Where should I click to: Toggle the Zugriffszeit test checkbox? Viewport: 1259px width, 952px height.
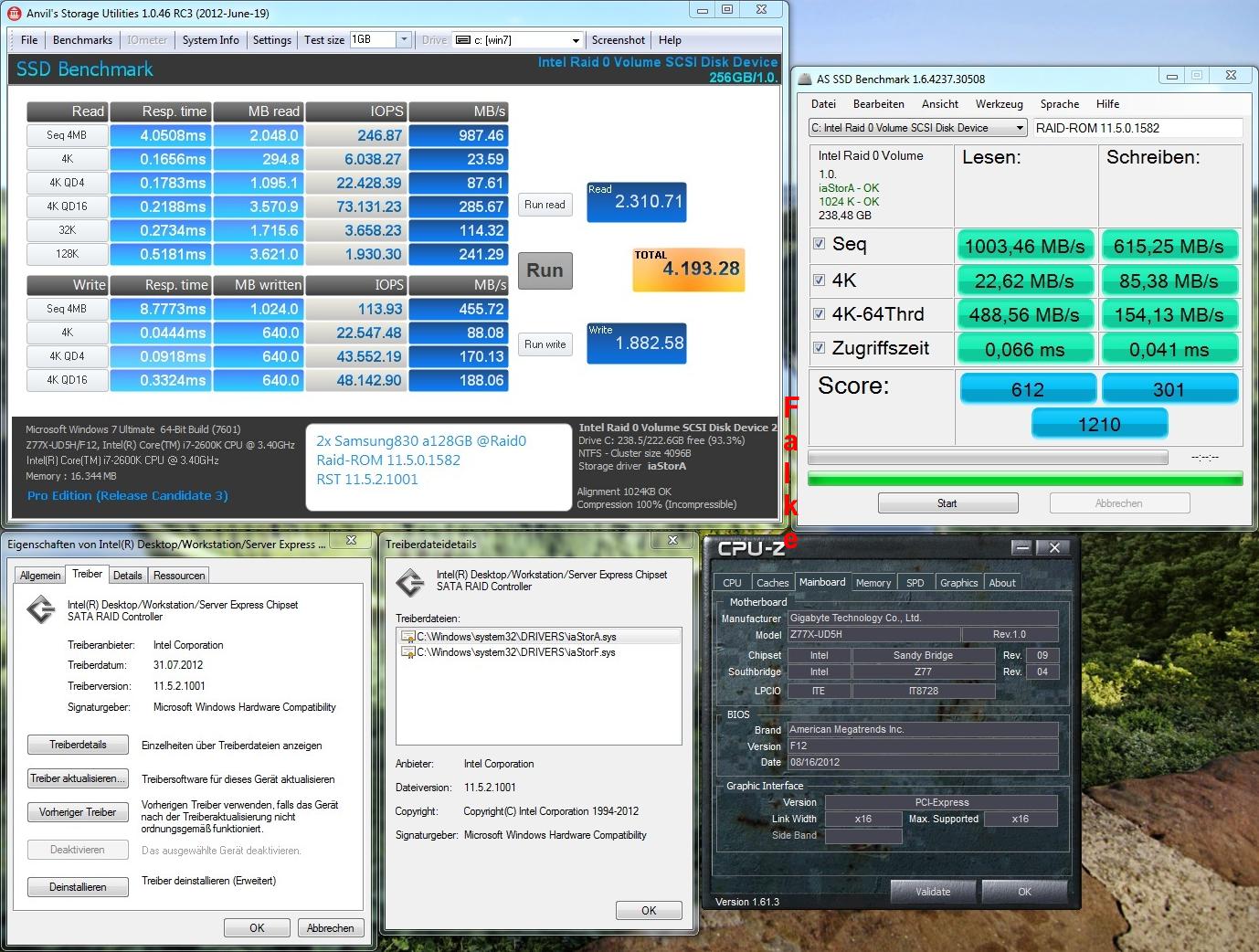[820, 348]
